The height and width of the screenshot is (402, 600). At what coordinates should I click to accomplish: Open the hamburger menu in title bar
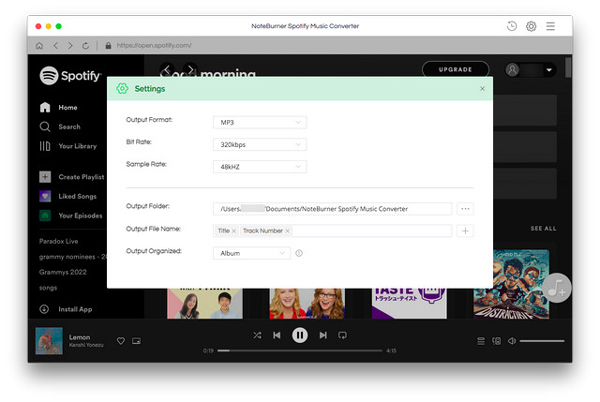click(x=550, y=26)
